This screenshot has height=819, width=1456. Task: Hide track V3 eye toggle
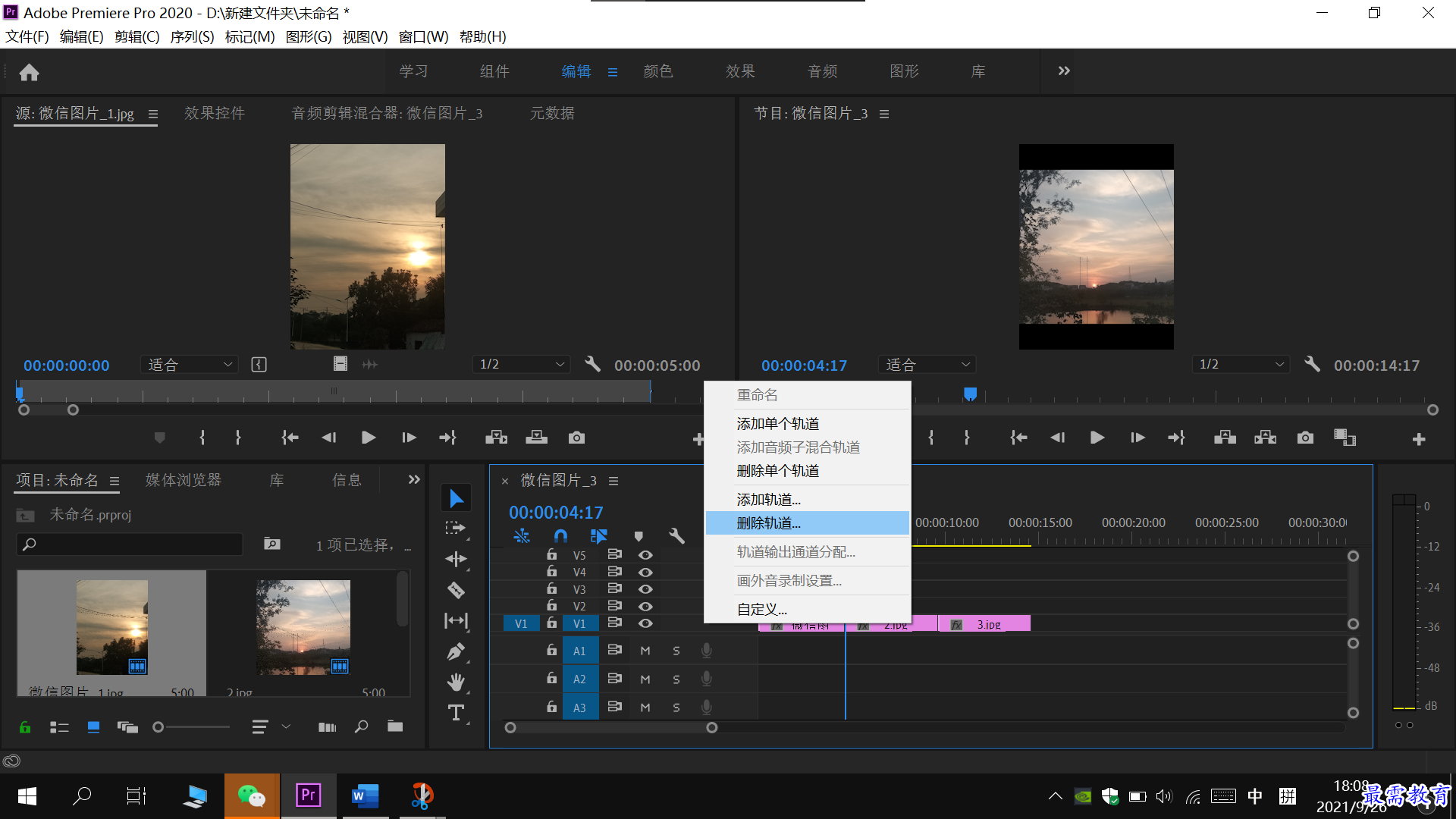point(645,589)
